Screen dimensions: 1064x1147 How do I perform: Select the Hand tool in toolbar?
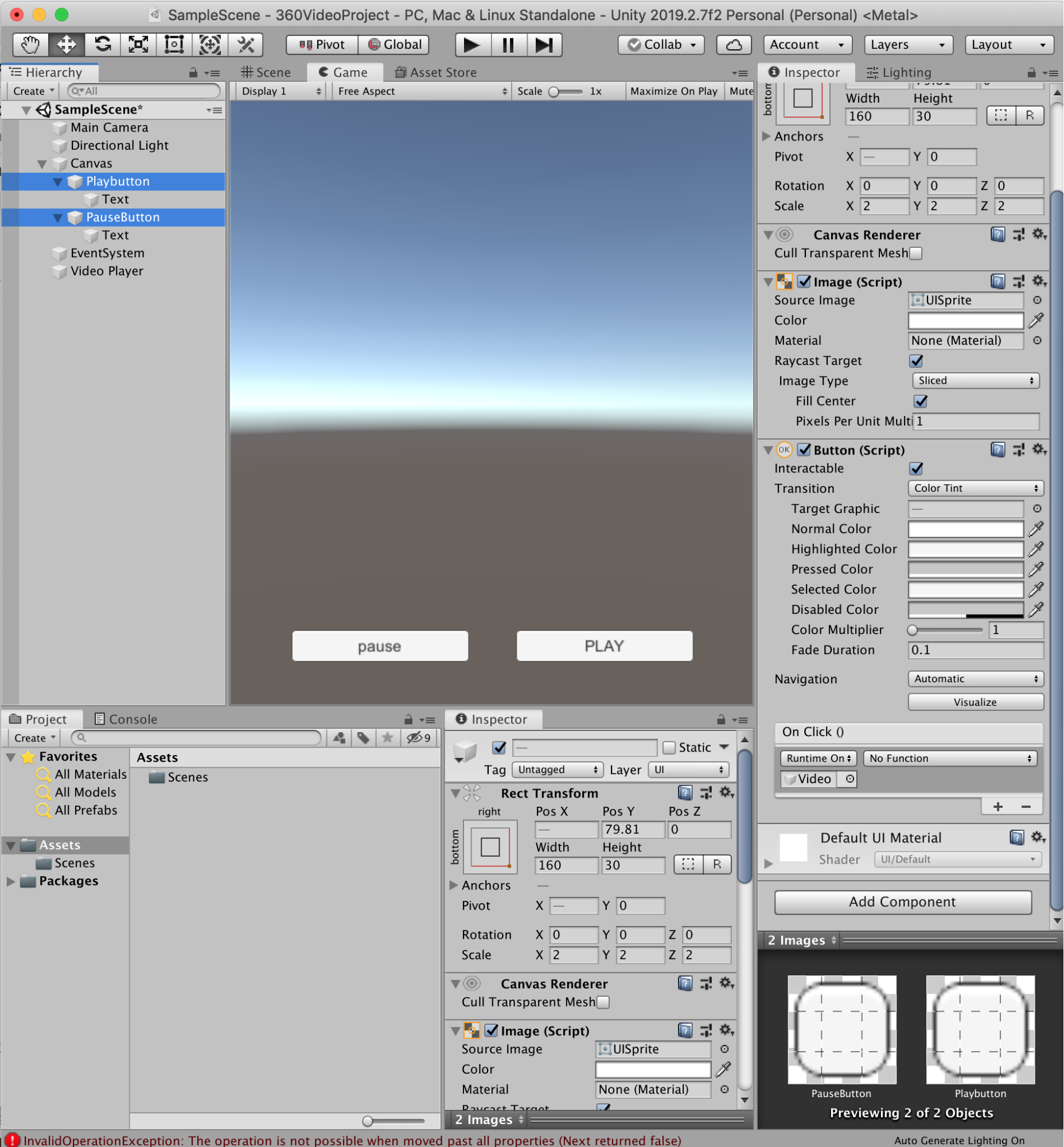(30, 44)
